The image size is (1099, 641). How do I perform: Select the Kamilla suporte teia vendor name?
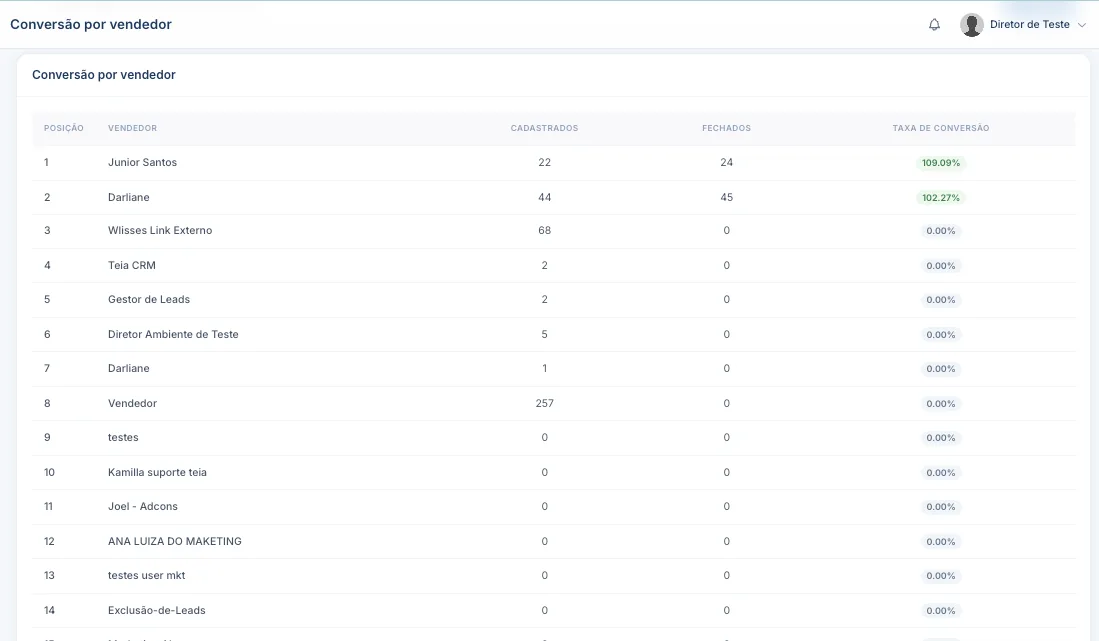click(x=157, y=473)
